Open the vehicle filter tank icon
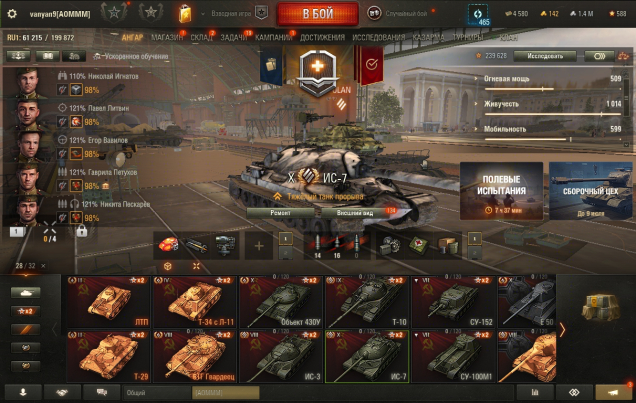This screenshot has width=636, height=403. coord(26,292)
